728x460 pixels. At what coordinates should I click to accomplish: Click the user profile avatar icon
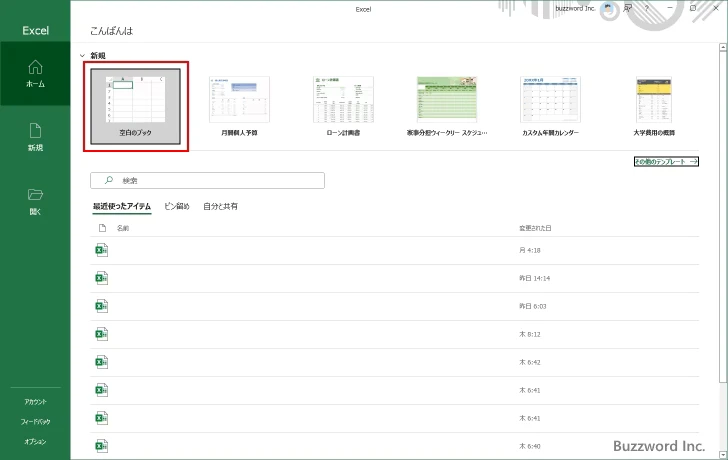[608, 8]
